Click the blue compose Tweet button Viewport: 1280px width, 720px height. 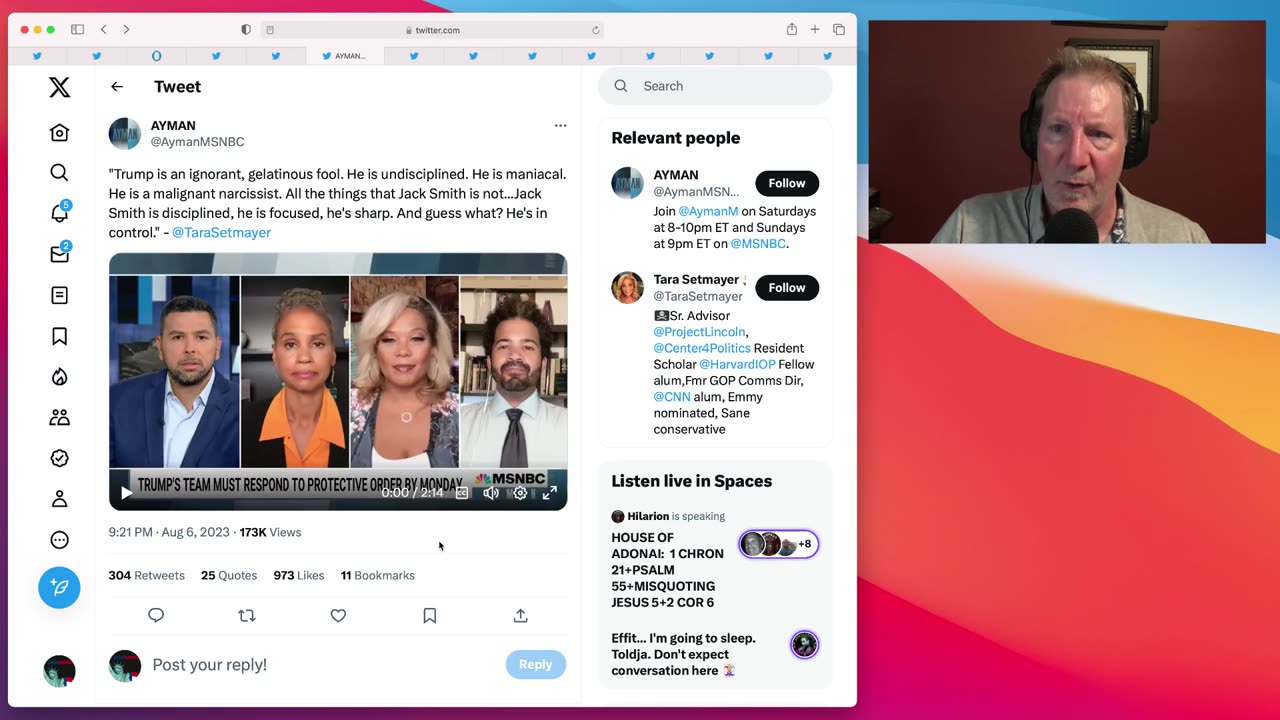[59, 587]
